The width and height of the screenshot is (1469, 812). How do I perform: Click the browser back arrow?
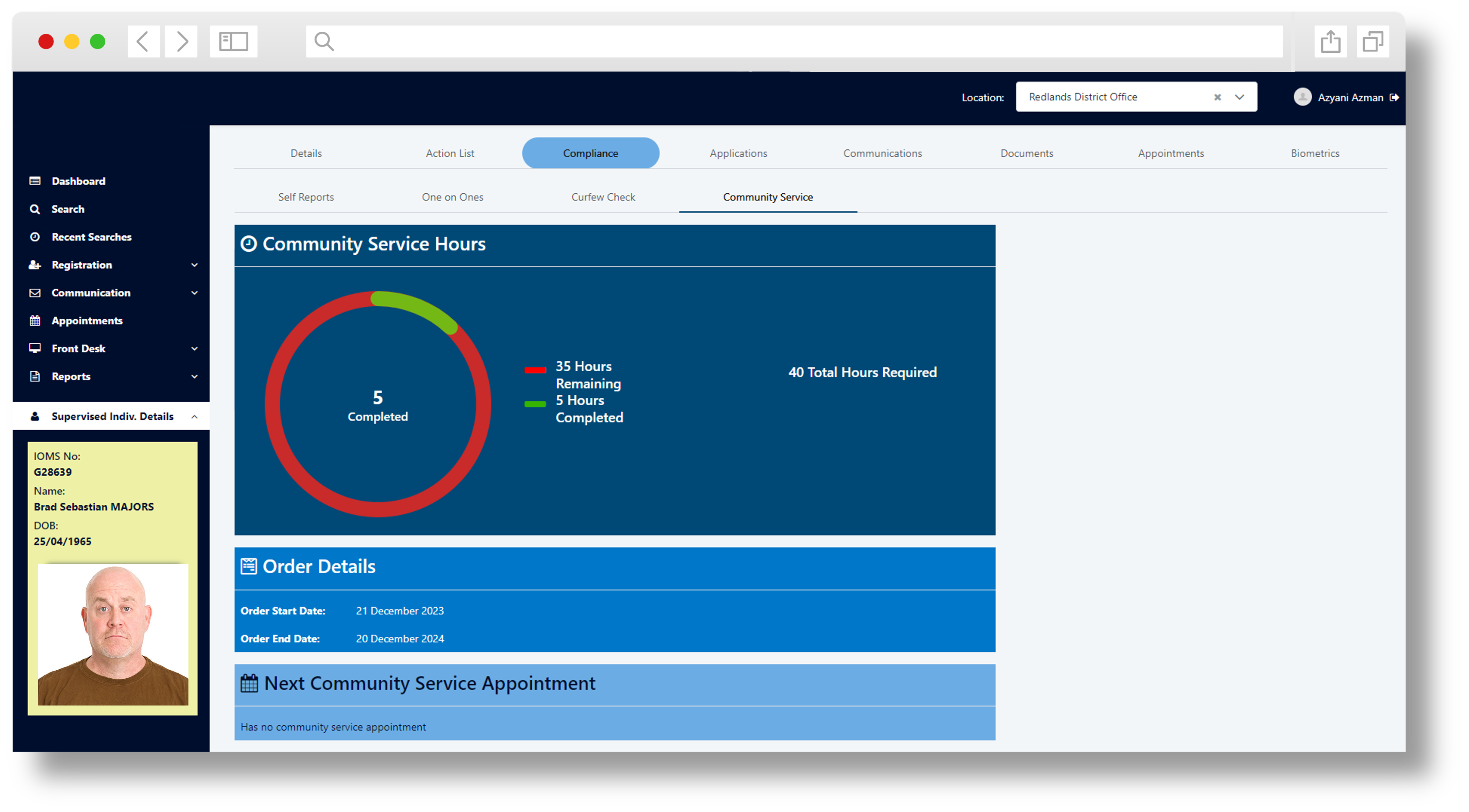pyautogui.click(x=143, y=41)
